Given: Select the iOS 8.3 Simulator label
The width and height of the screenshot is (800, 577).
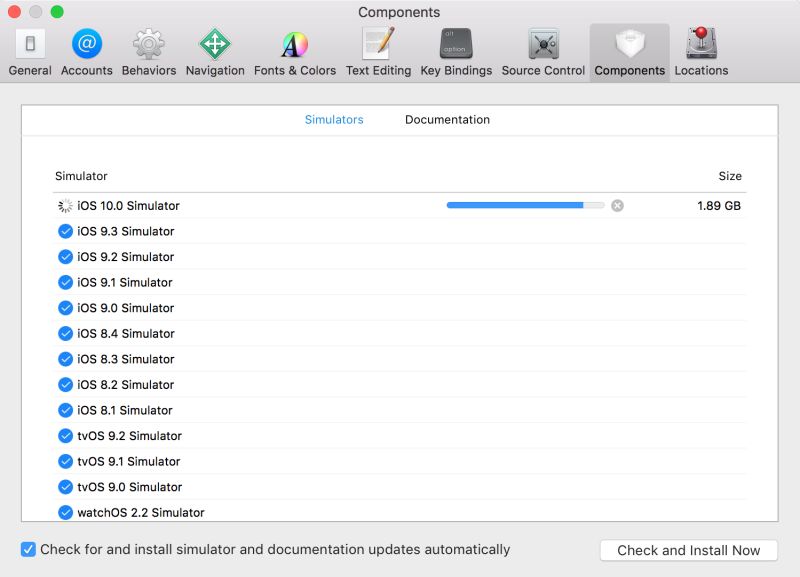Looking at the screenshot, I should pyautogui.click(x=126, y=359).
